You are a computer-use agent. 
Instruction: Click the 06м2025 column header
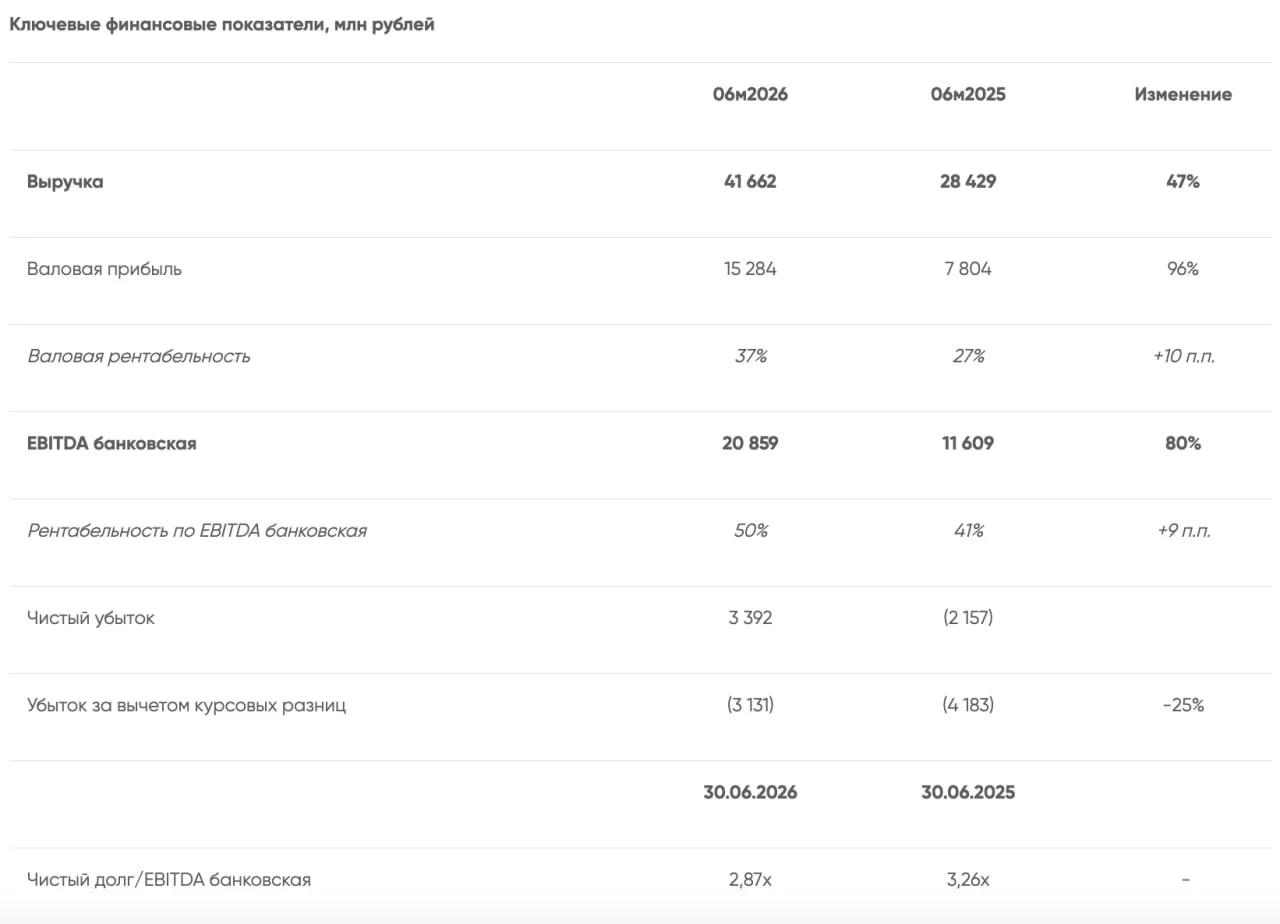[x=968, y=95]
